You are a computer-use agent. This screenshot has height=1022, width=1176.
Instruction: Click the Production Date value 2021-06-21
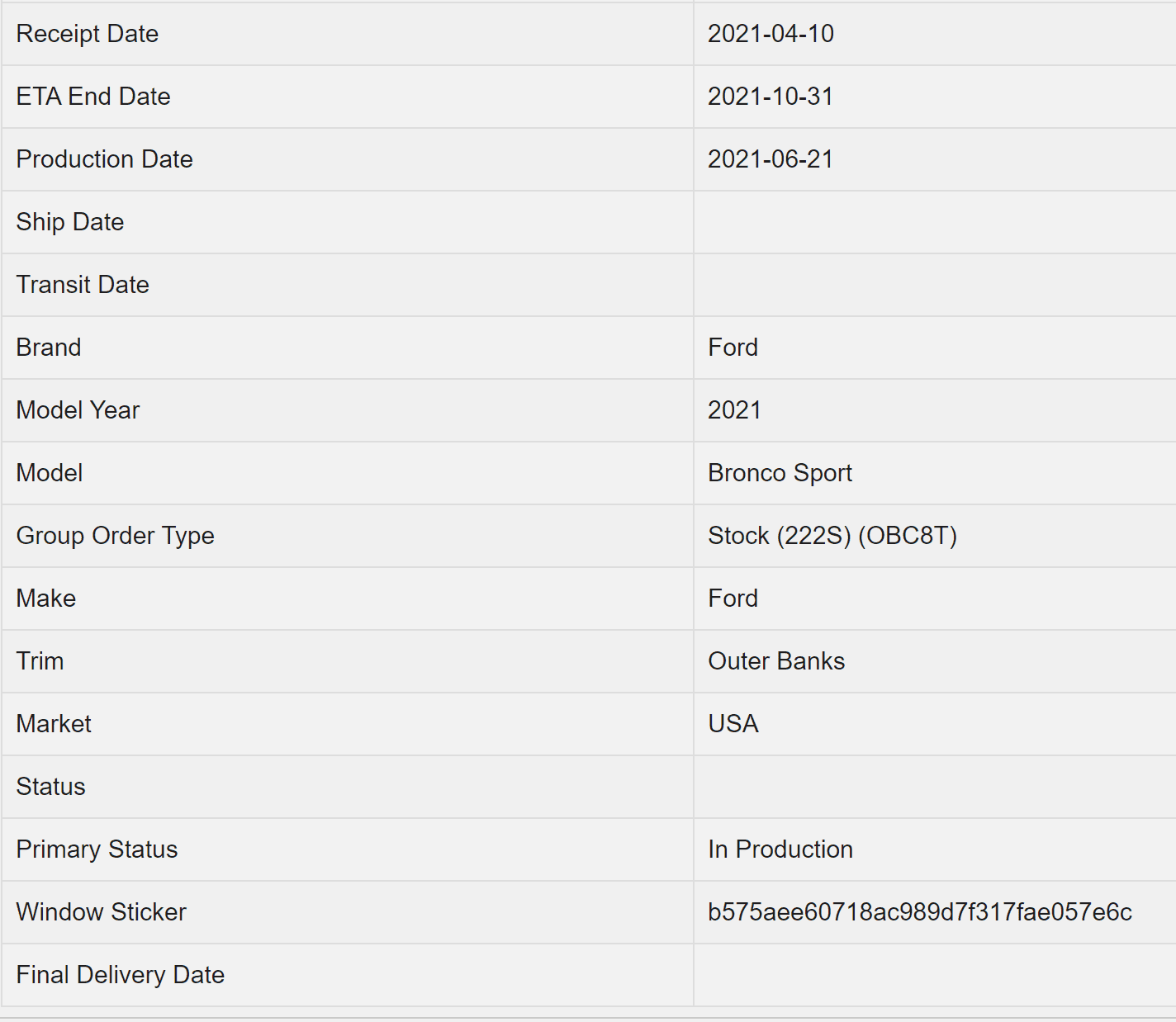(x=770, y=159)
